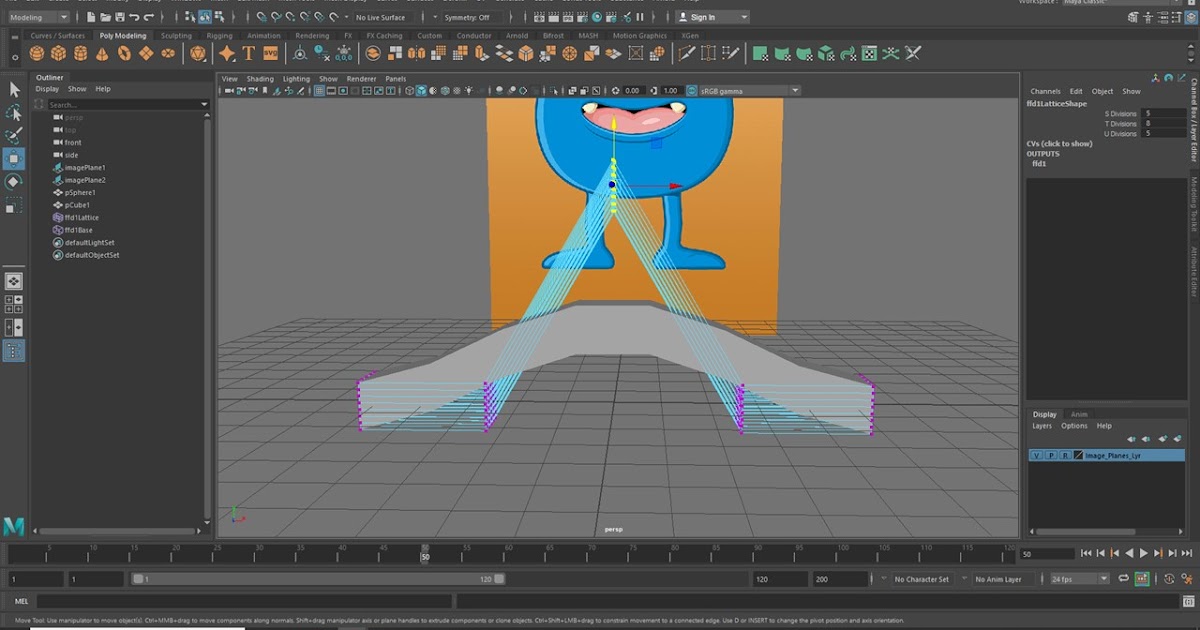
Task: Activate the Rotate tool in the left toolbox
Action: [13, 182]
